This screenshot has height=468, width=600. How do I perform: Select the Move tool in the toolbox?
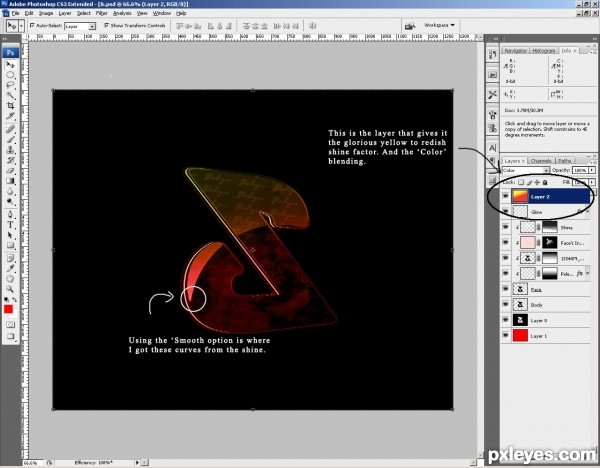coord(10,65)
